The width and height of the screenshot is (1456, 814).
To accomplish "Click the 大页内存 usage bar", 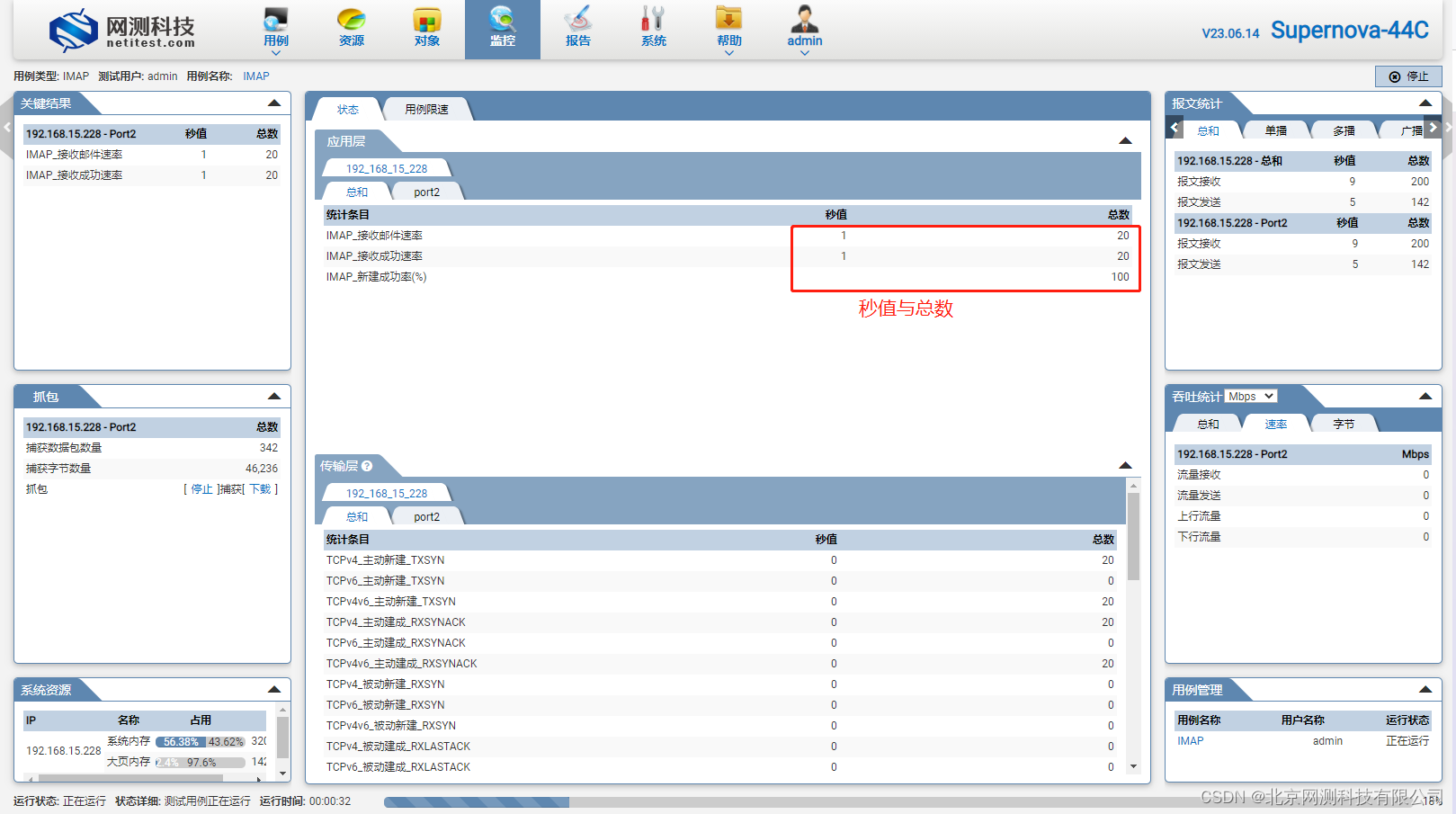I will pyautogui.click(x=201, y=762).
